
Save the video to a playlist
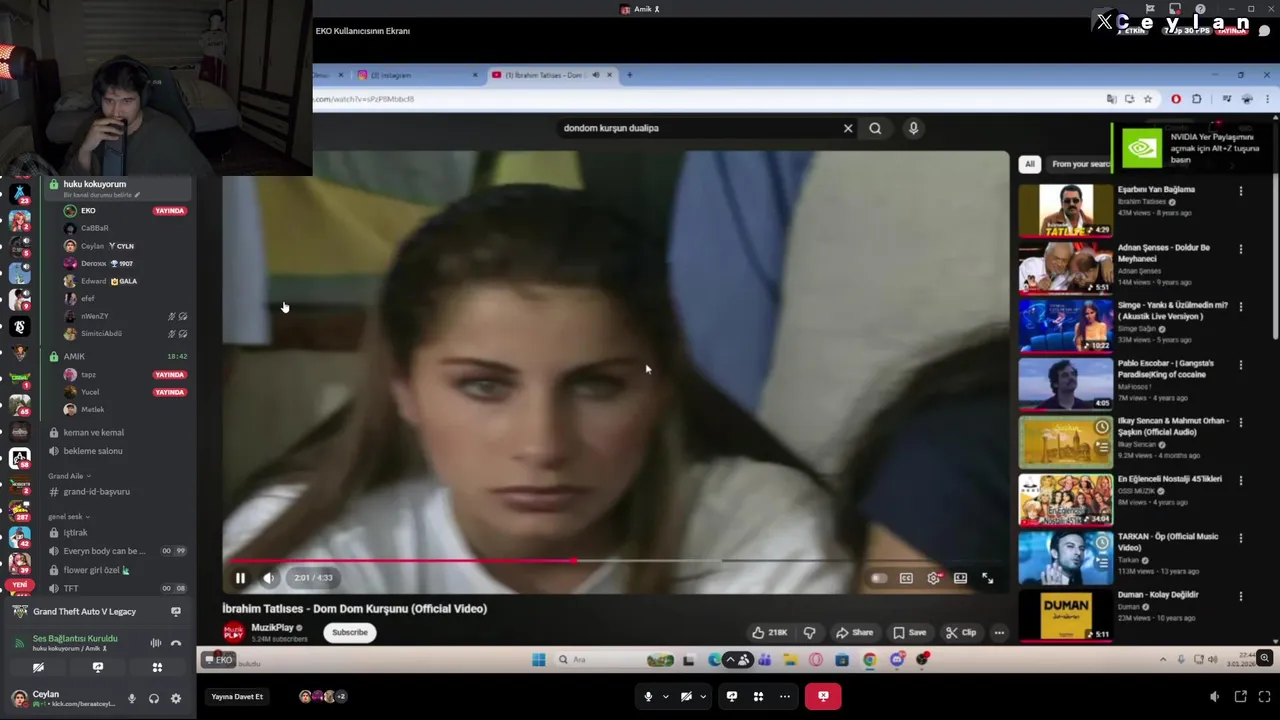pos(909,632)
